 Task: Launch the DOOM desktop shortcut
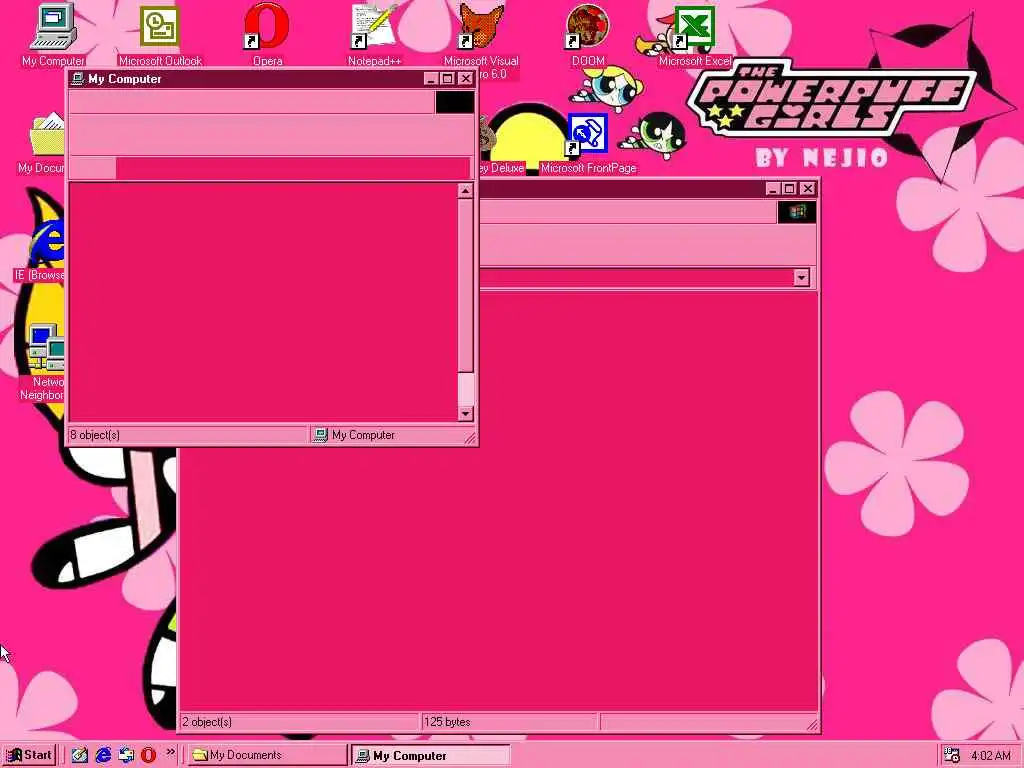(588, 34)
